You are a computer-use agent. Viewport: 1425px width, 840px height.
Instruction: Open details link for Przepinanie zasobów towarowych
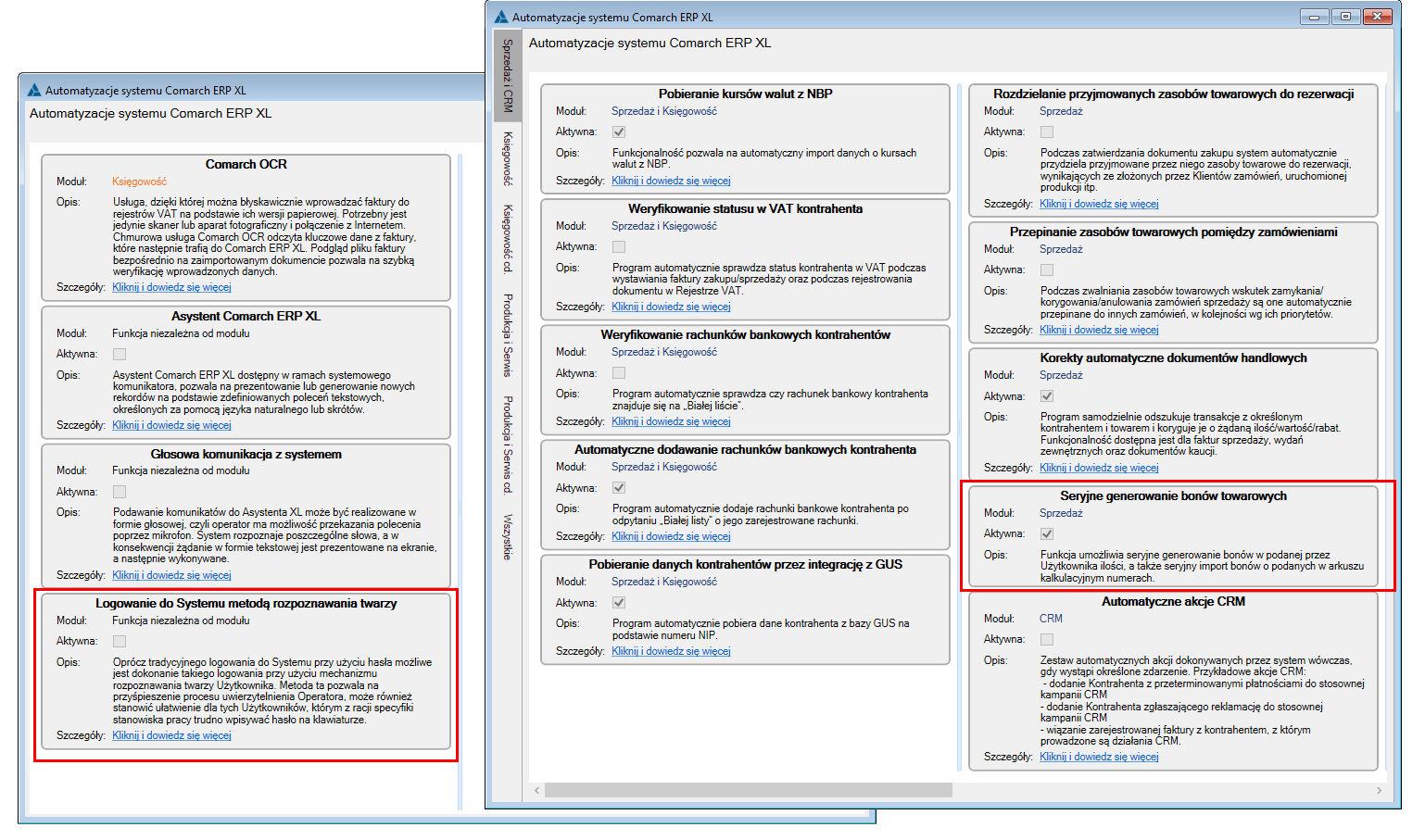[x=1099, y=330]
